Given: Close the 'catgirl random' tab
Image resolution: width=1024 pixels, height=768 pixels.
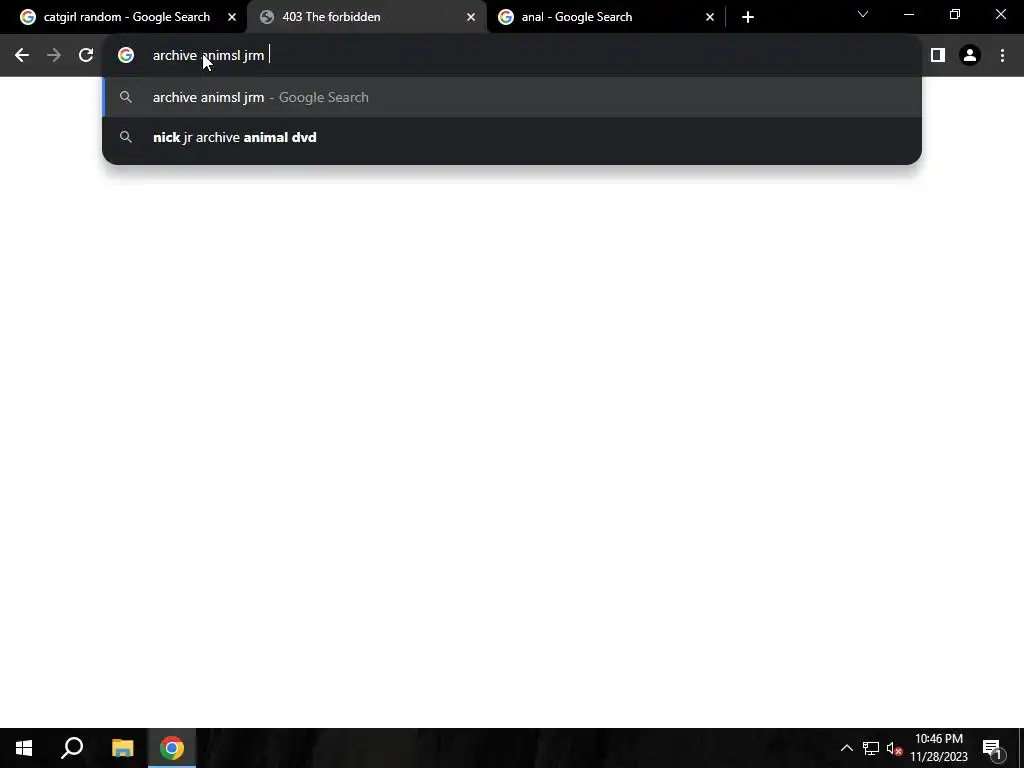Looking at the screenshot, I should pos(232,17).
